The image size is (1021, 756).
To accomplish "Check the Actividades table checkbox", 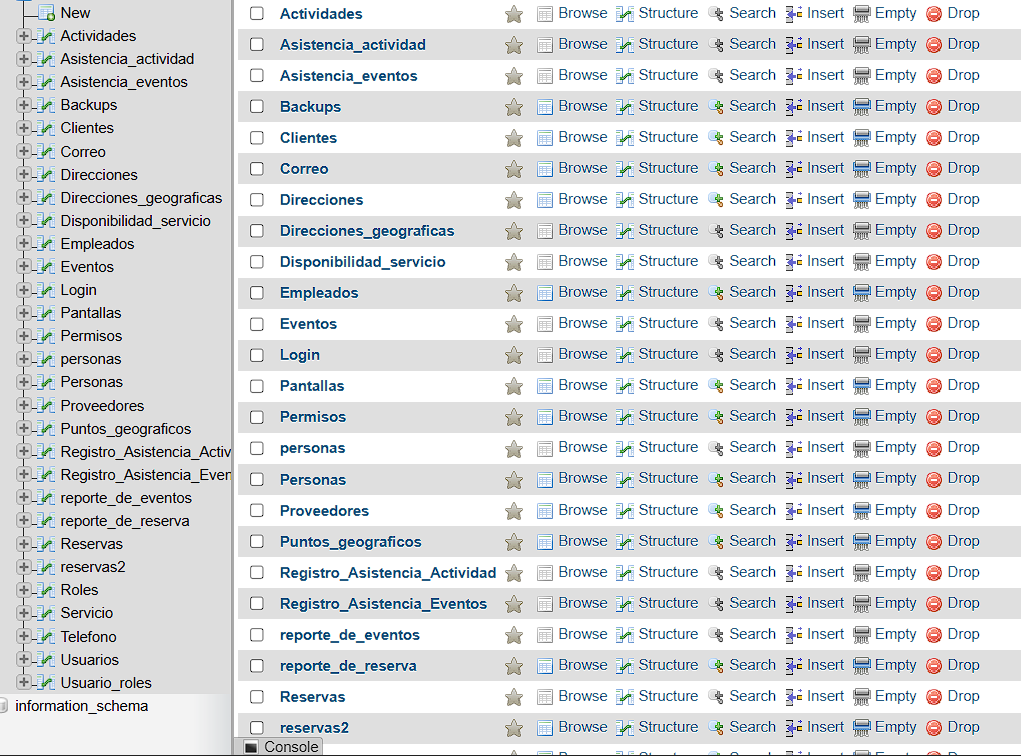I will coord(257,14).
